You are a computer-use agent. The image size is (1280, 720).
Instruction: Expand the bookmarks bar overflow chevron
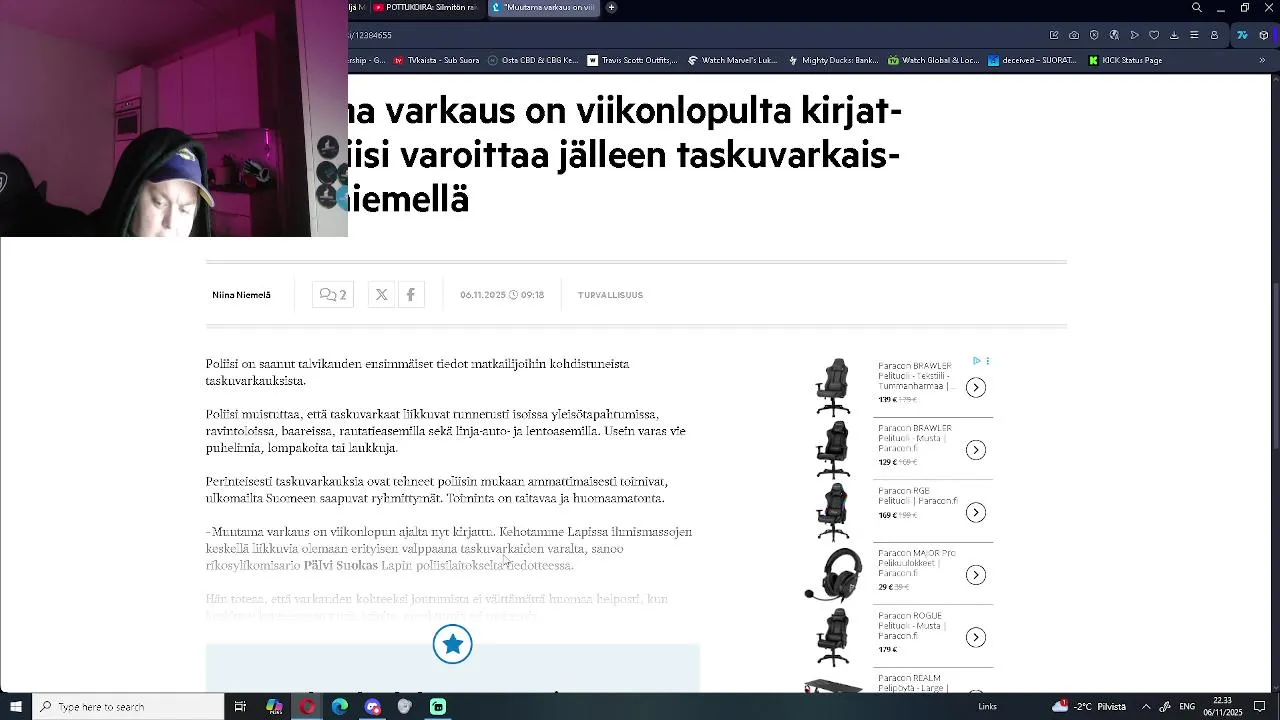pos(1262,60)
